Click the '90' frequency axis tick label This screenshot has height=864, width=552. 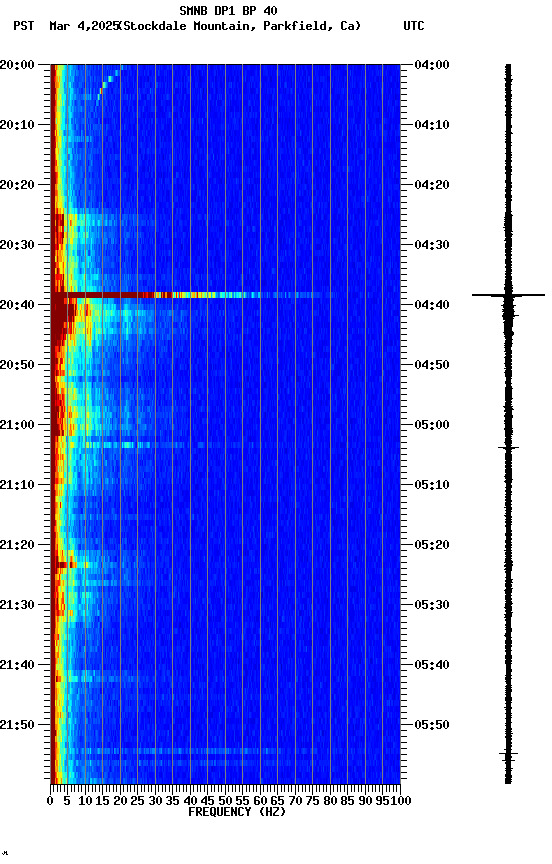365,801
